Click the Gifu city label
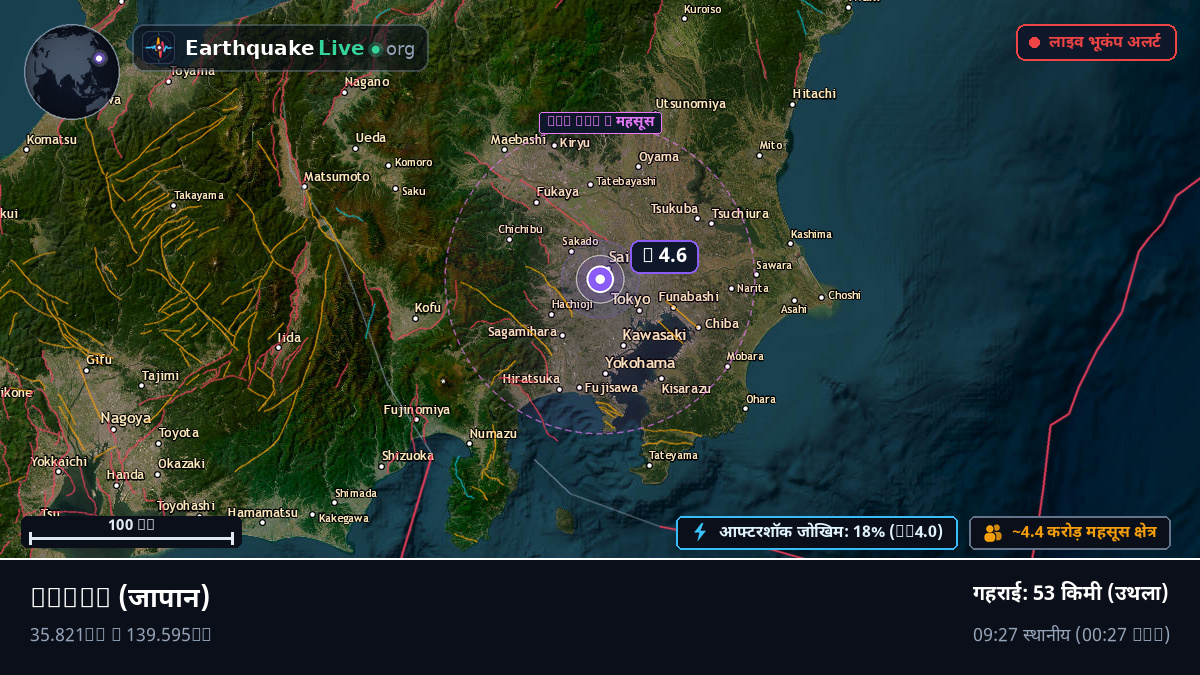This screenshot has width=1200, height=675. tap(99, 360)
